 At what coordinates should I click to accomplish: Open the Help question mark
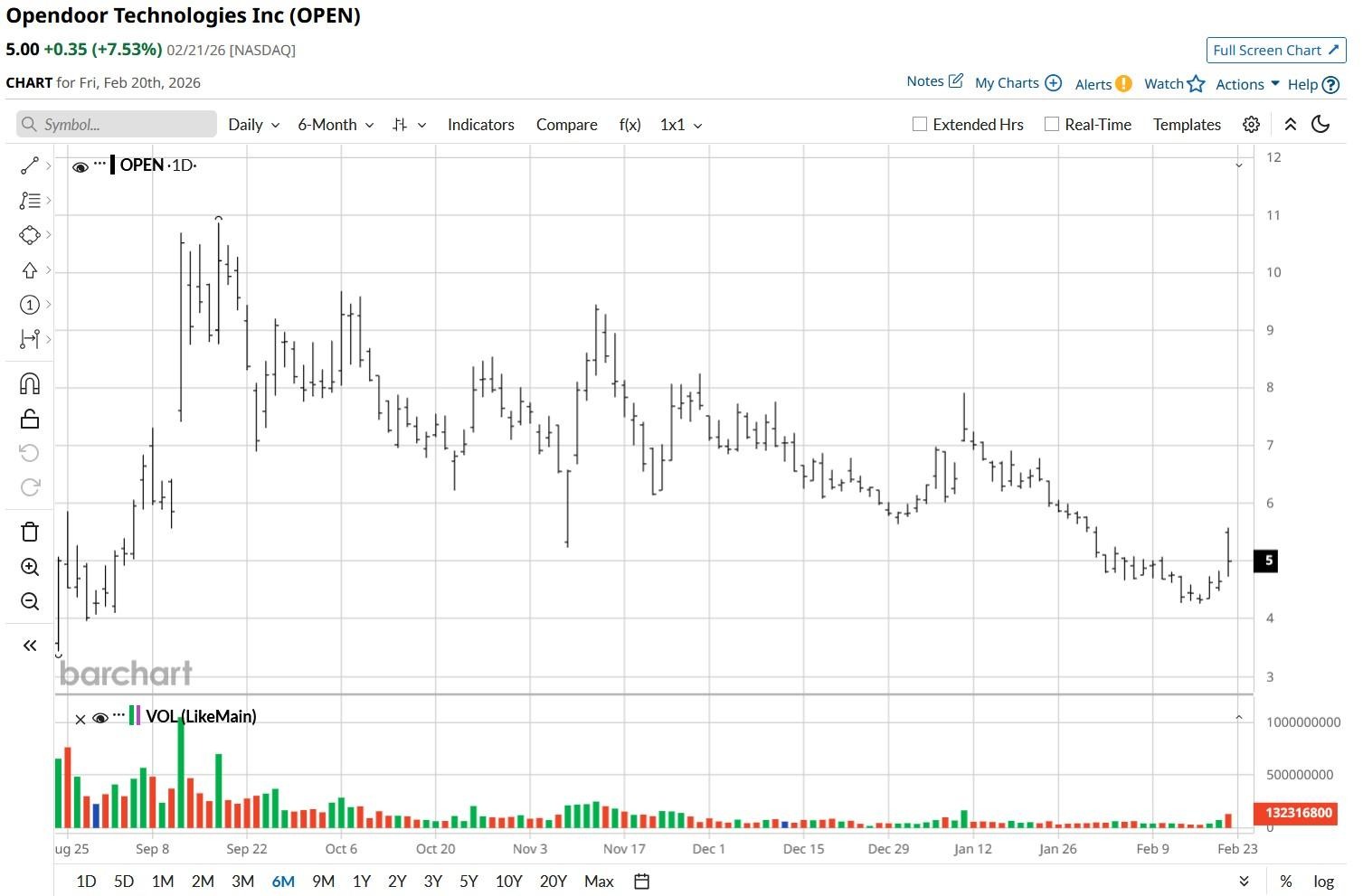pos(1313,84)
